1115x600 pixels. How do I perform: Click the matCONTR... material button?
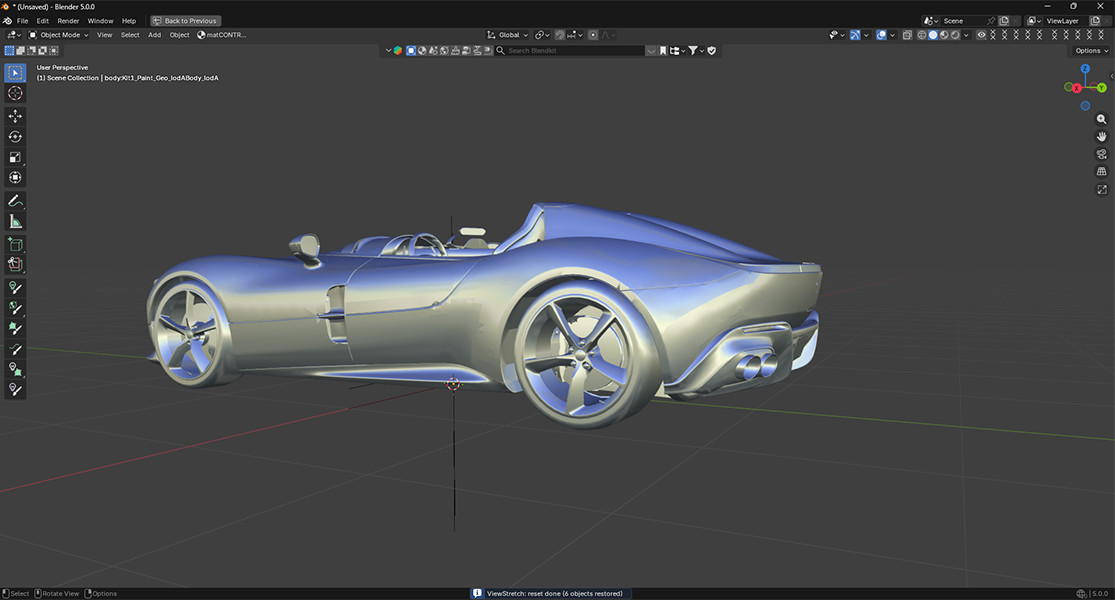[x=222, y=35]
